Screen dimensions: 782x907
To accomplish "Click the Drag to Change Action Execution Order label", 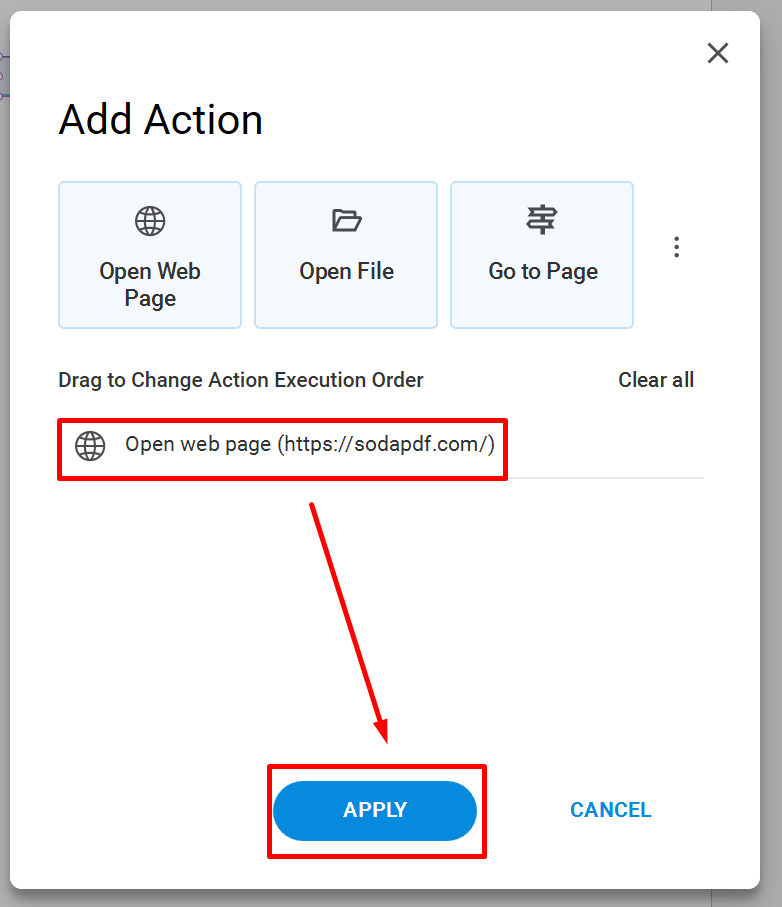I will pyautogui.click(x=241, y=380).
